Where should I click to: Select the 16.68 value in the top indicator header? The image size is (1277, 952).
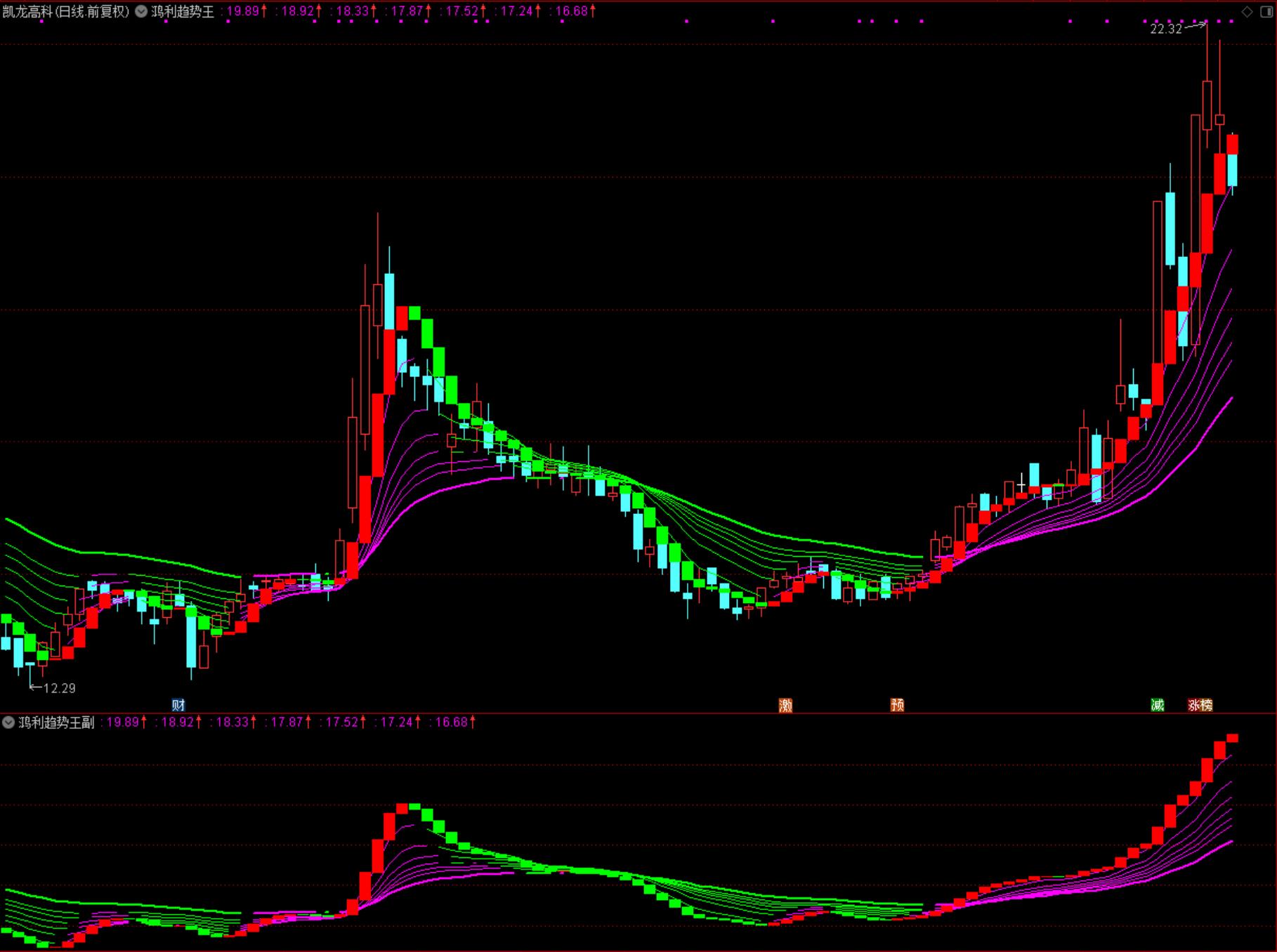[572, 12]
